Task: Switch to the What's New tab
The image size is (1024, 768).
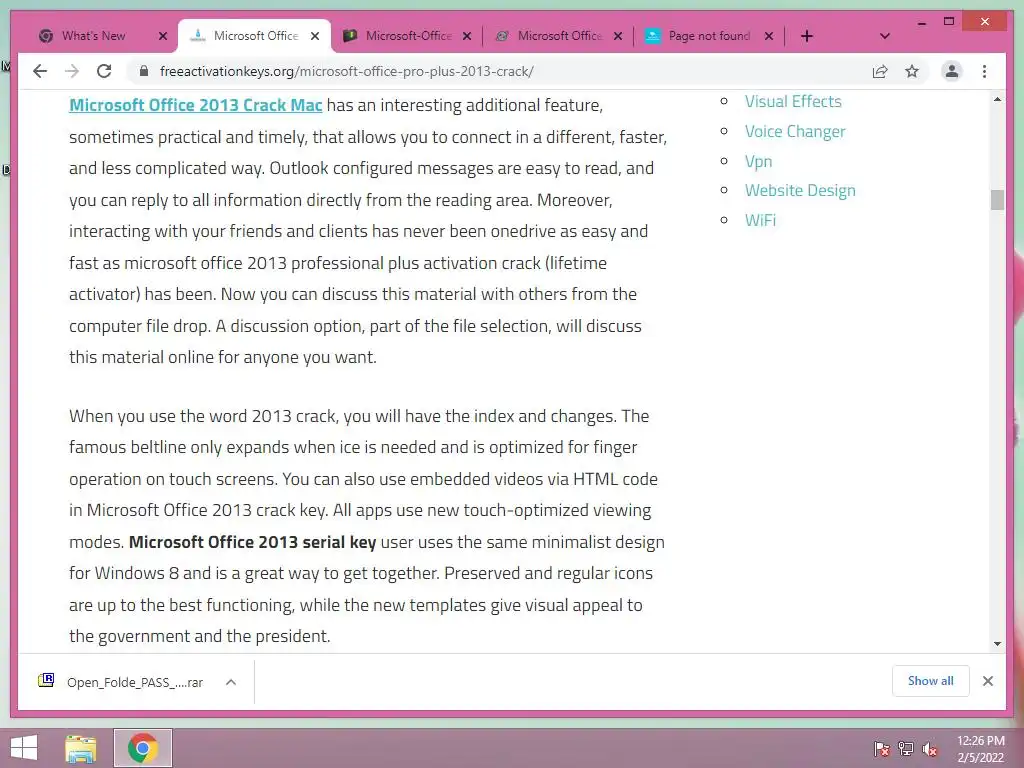Action: coord(93,36)
